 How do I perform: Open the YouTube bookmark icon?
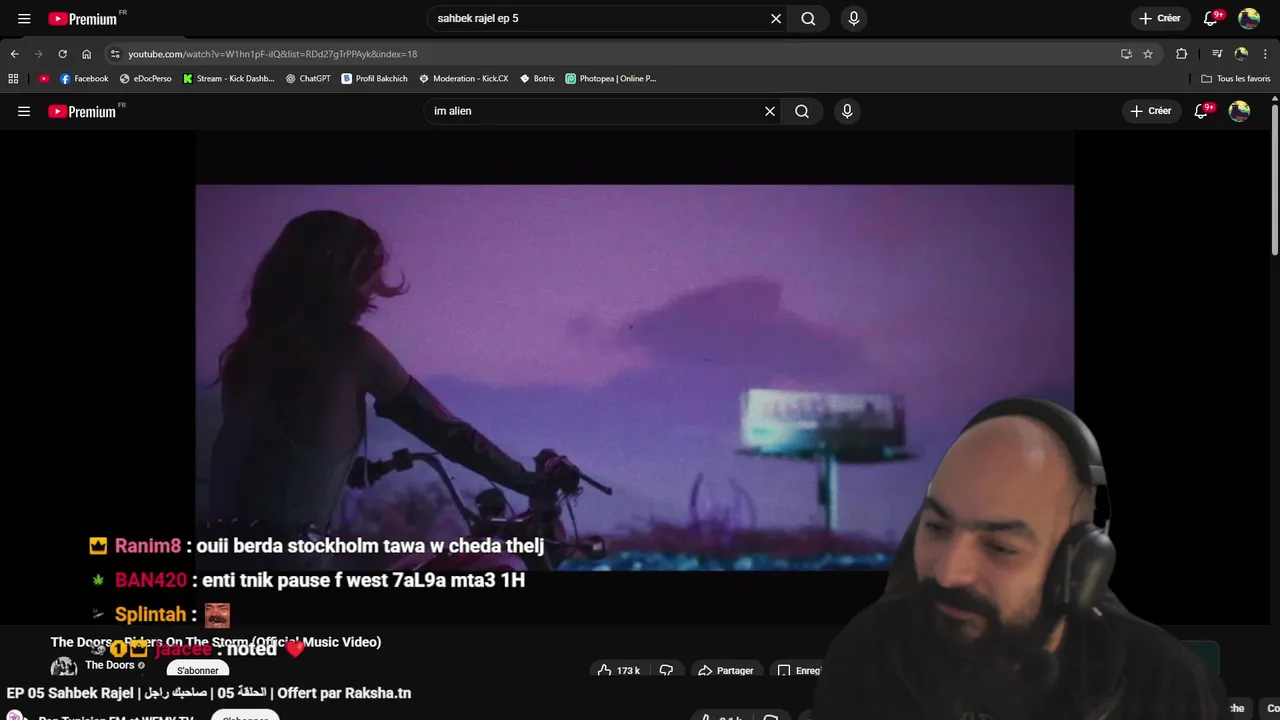(x=44, y=78)
